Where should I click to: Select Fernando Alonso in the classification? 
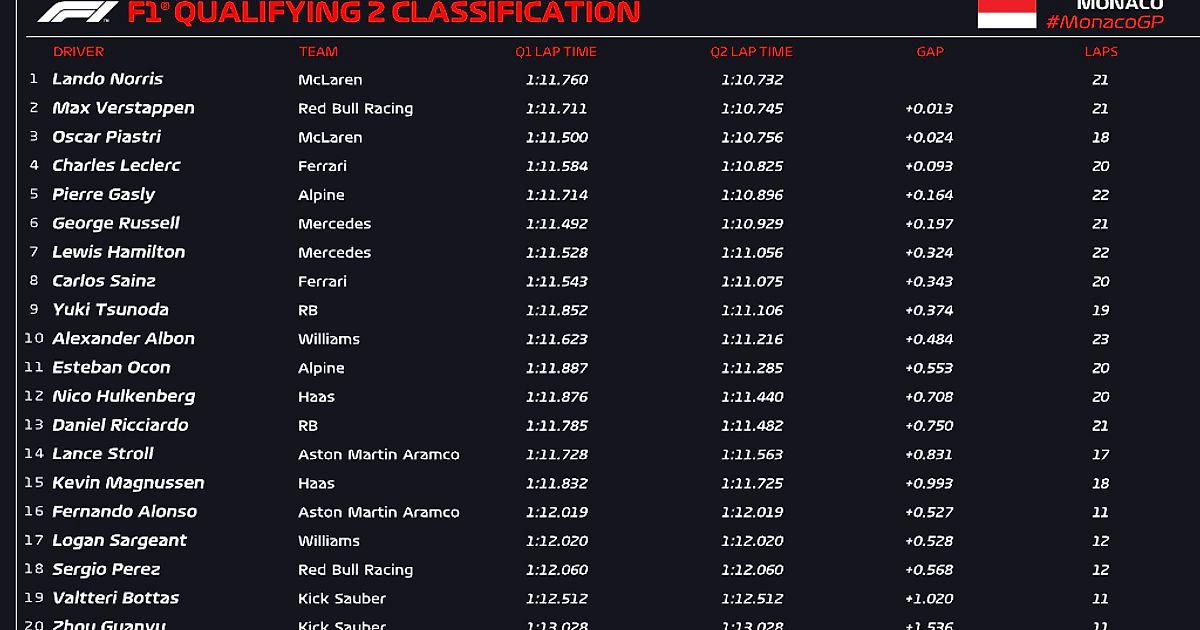point(124,512)
